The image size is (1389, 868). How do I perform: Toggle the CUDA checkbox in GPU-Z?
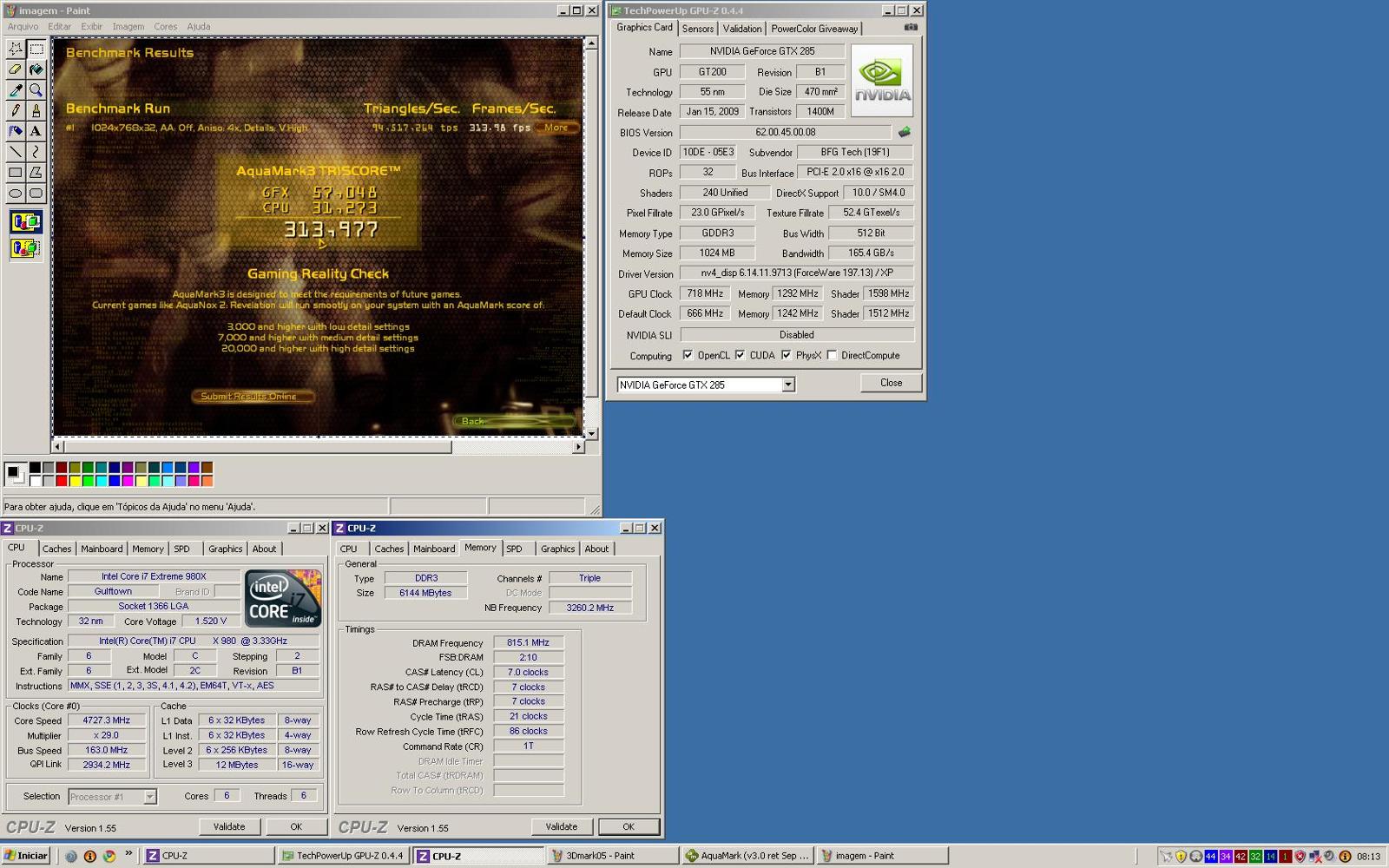(740, 355)
